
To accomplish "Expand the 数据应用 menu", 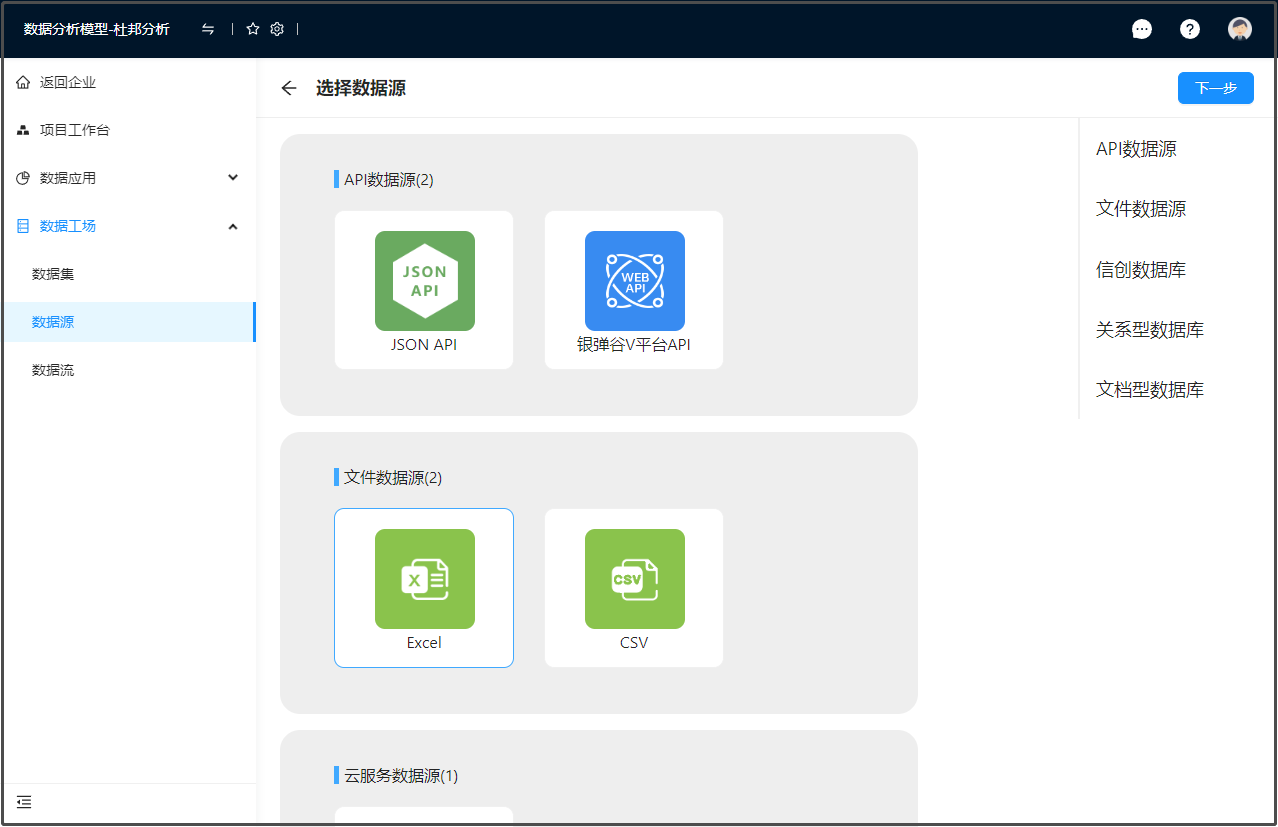I will (128, 178).
